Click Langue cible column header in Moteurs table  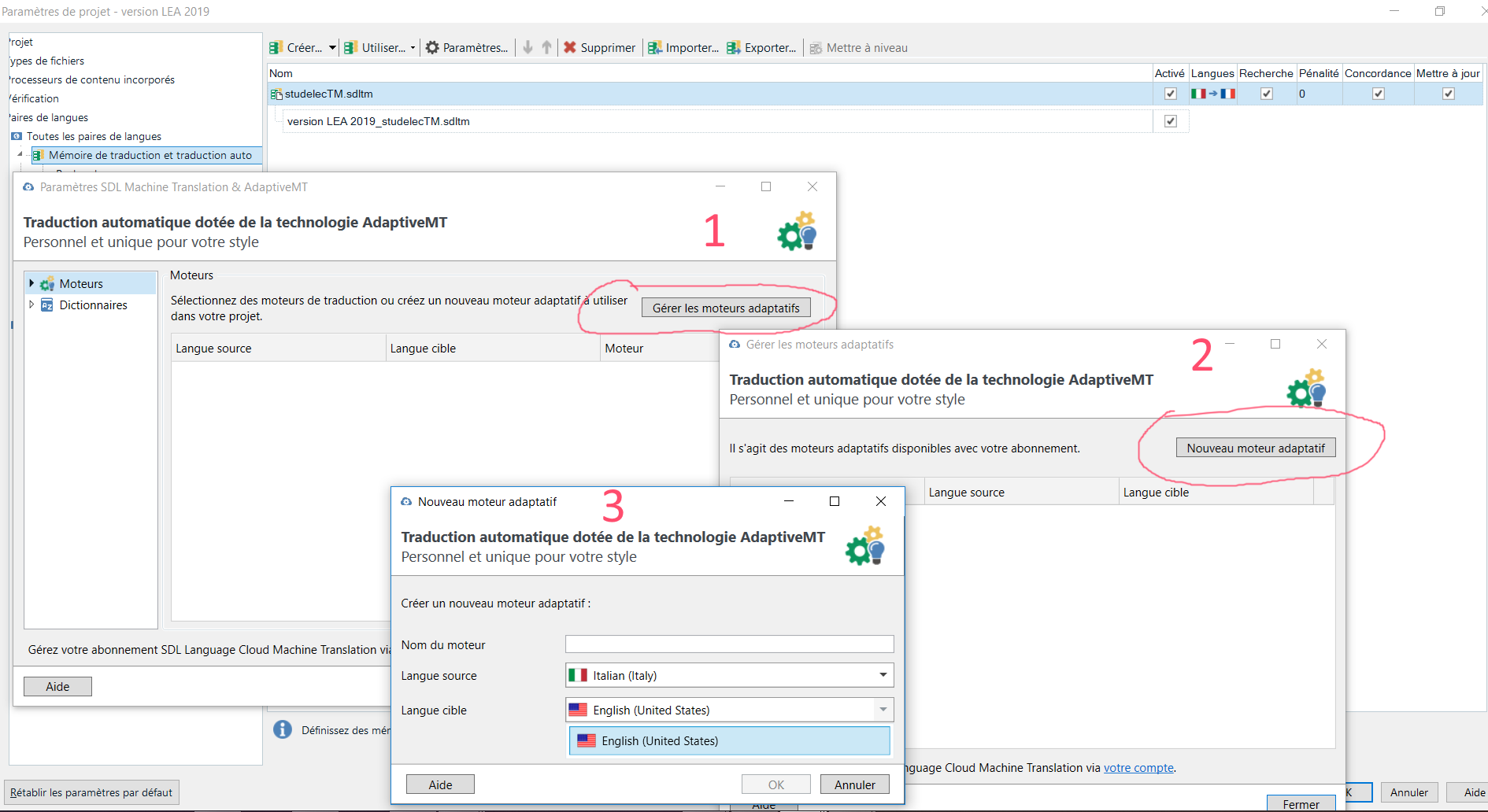(493, 348)
